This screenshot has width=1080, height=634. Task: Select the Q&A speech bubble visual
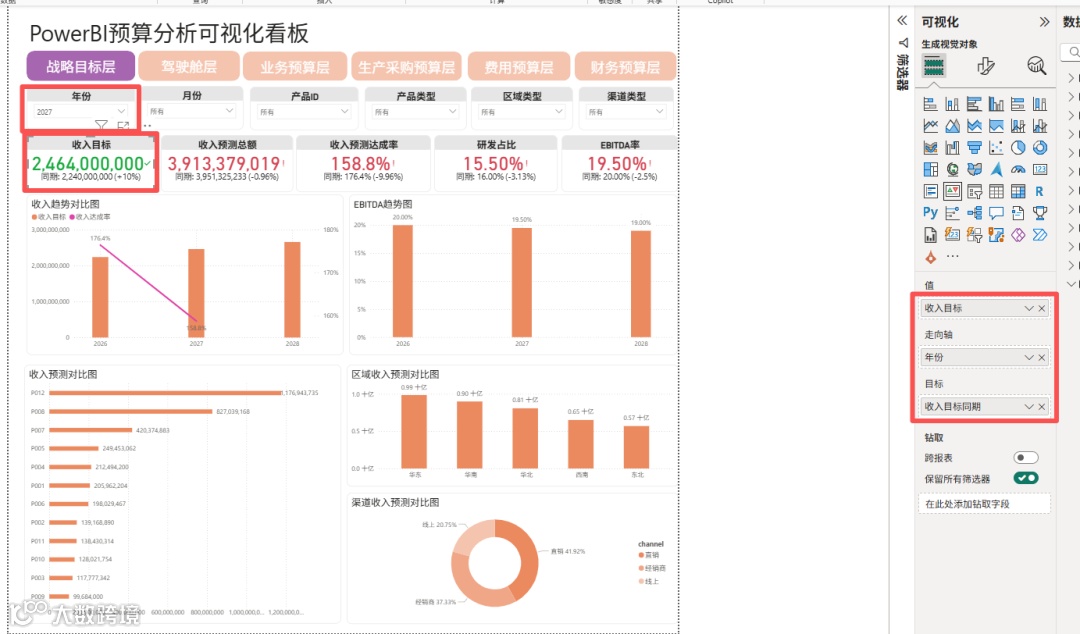point(996,213)
